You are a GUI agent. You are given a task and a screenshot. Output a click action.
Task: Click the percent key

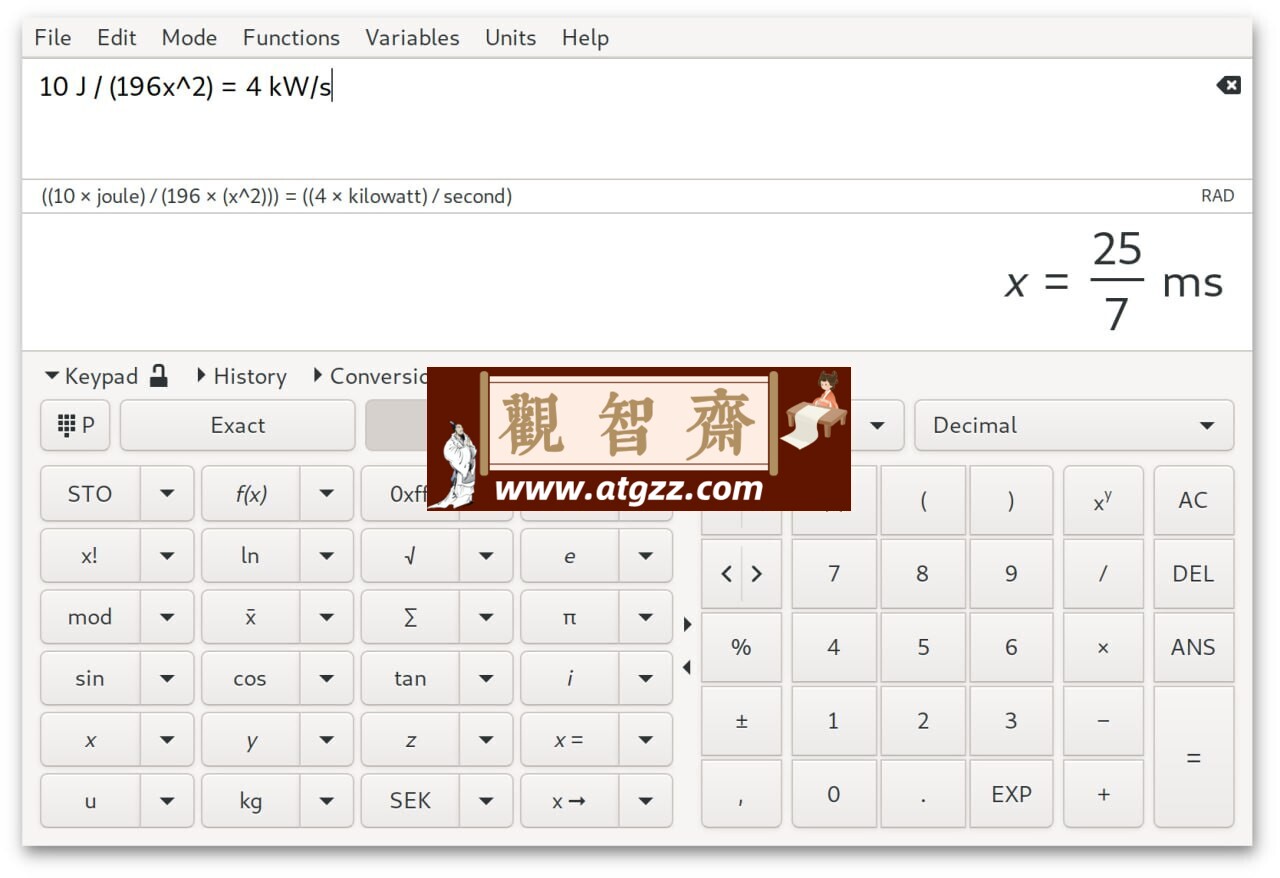[x=741, y=647]
